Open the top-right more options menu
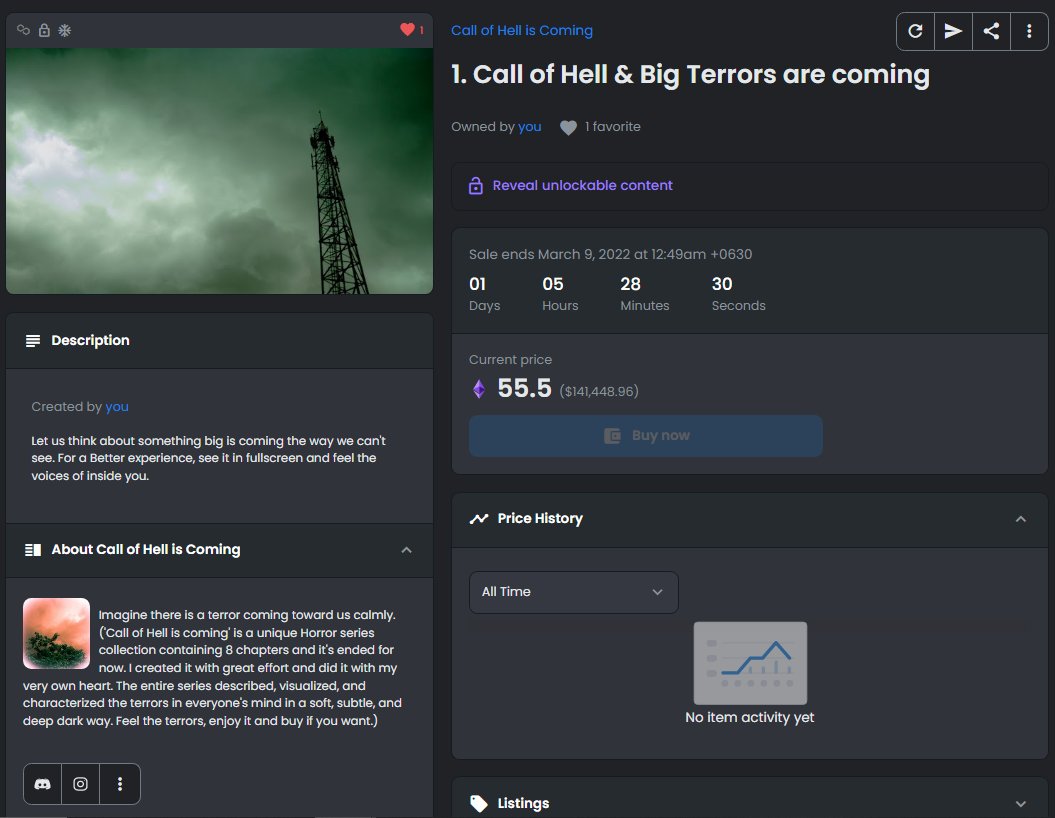The width and height of the screenshot is (1055, 818). click(x=1029, y=31)
